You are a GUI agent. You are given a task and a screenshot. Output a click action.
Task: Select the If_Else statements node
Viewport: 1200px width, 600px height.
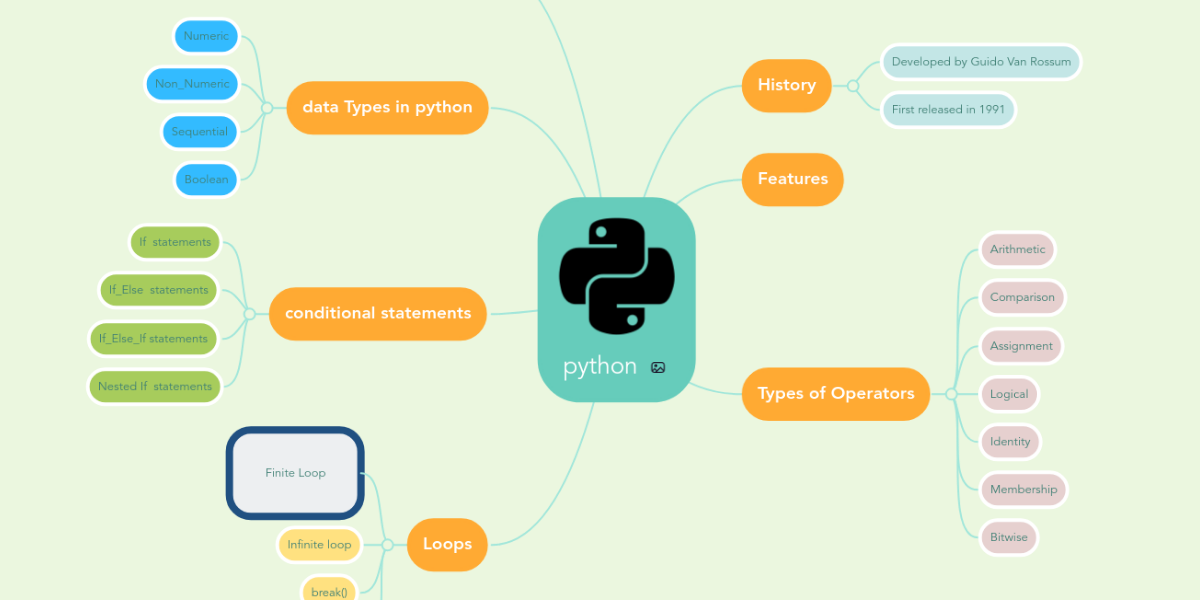(x=159, y=290)
